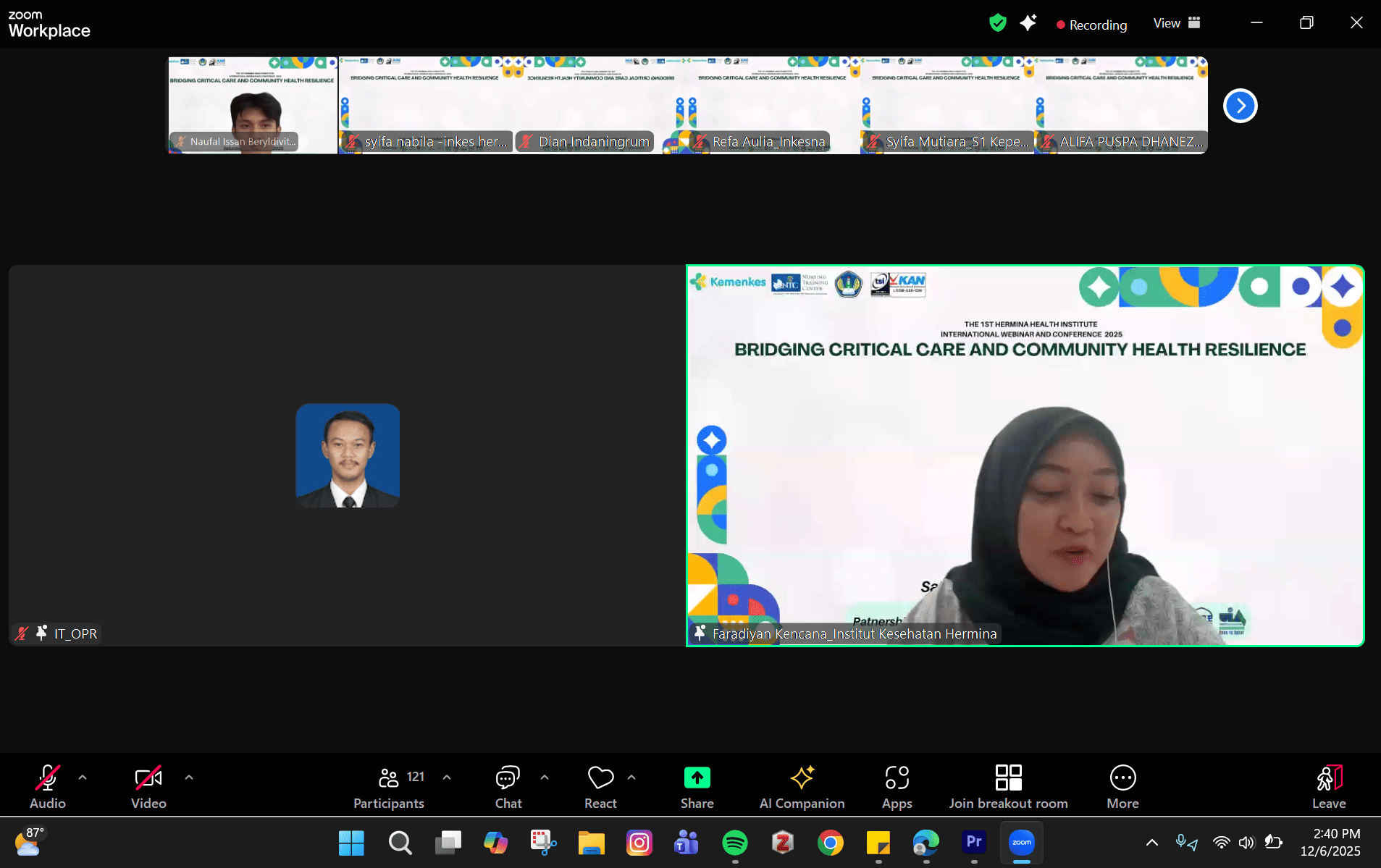Unmute the microphone with Audio button
The width and height of the screenshot is (1381, 868).
point(48,786)
